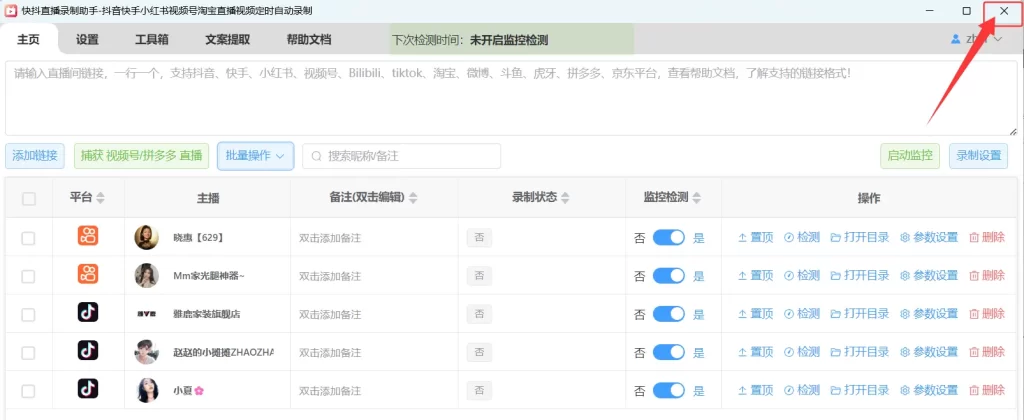Open recording directory for 晓惠【629】
The width and height of the screenshot is (1024, 420).
point(859,238)
